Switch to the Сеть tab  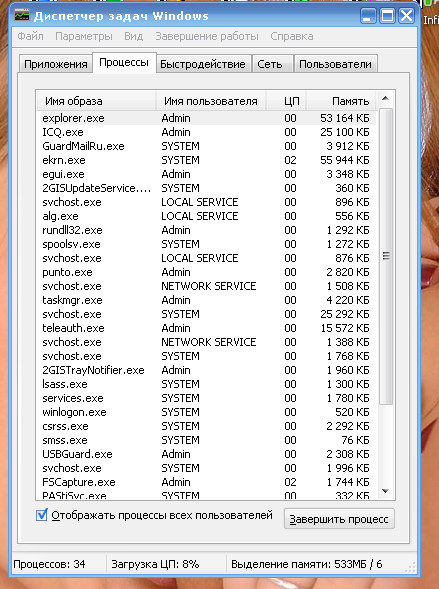click(x=272, y=64)
